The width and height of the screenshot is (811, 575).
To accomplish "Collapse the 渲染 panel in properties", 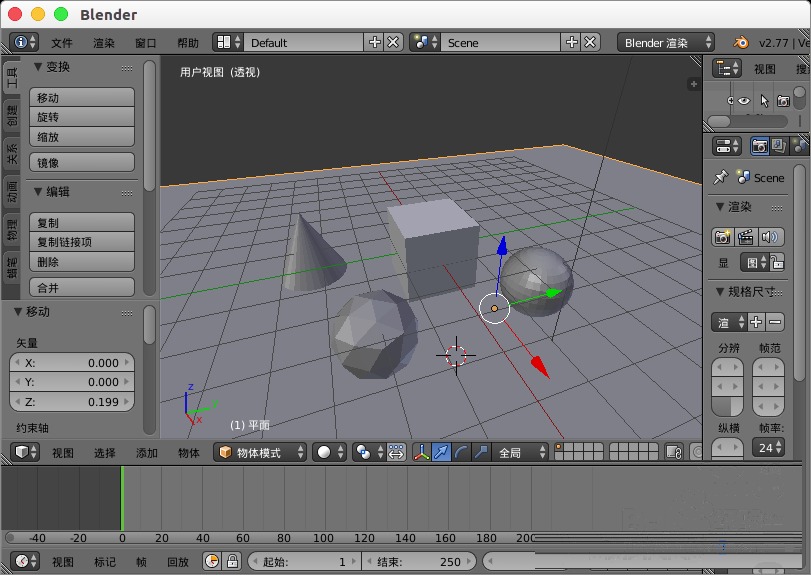I will 719,207.
